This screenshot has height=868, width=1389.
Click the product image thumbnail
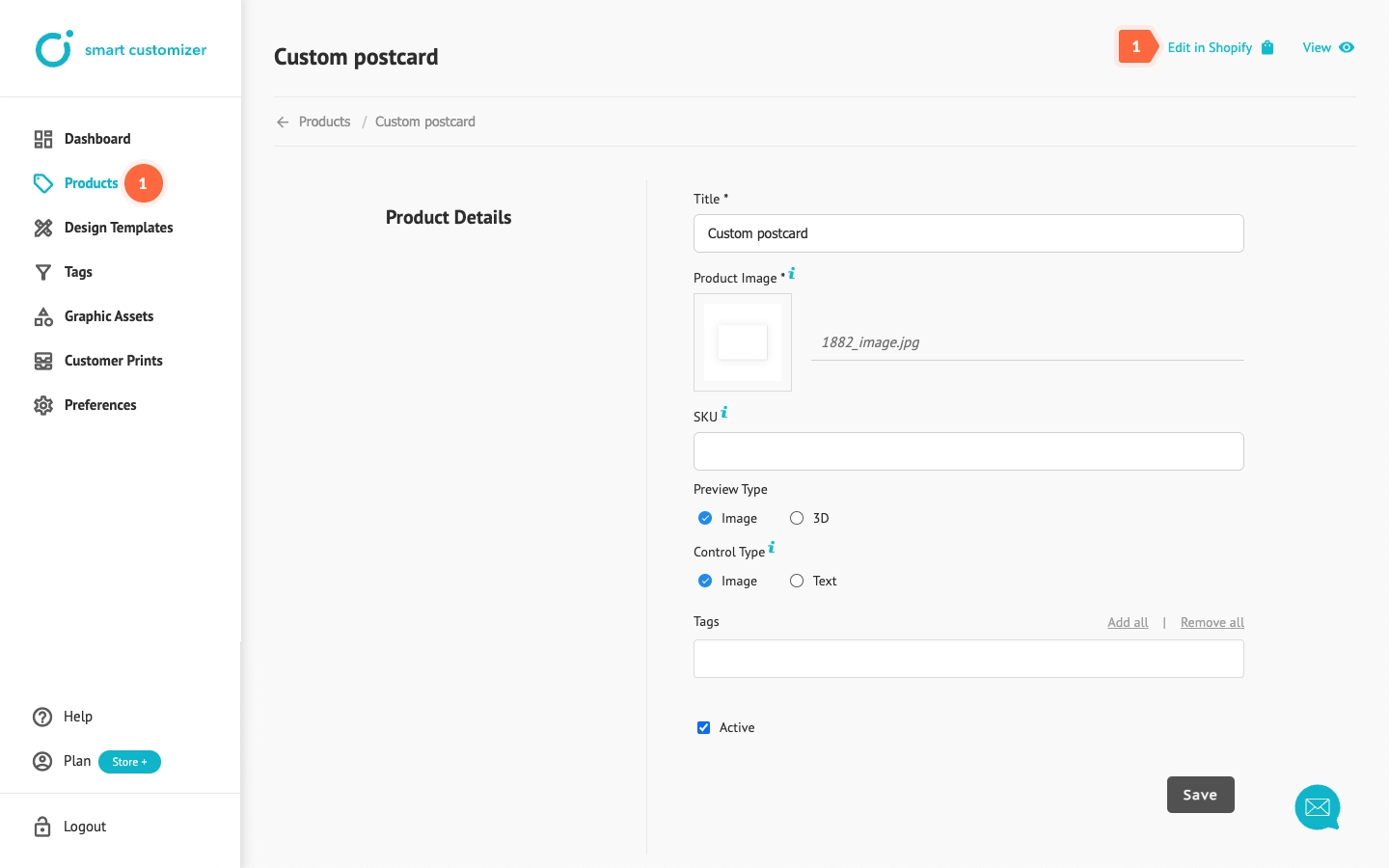[743, 342]
